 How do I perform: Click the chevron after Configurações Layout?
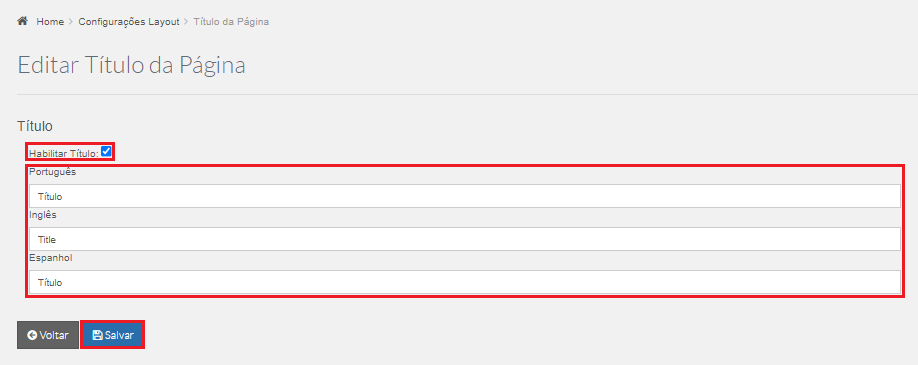coord(186,22)
